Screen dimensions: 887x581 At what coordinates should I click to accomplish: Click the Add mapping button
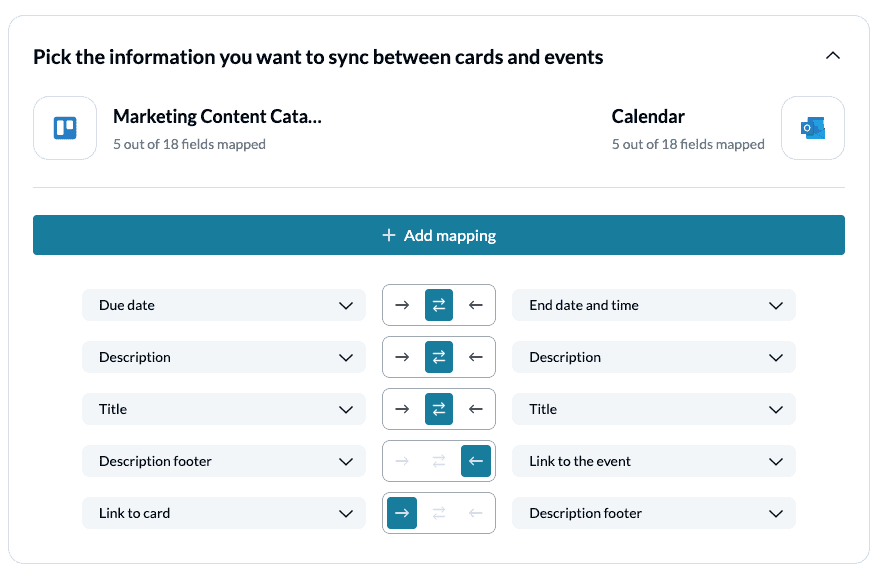tap(439, 235)
